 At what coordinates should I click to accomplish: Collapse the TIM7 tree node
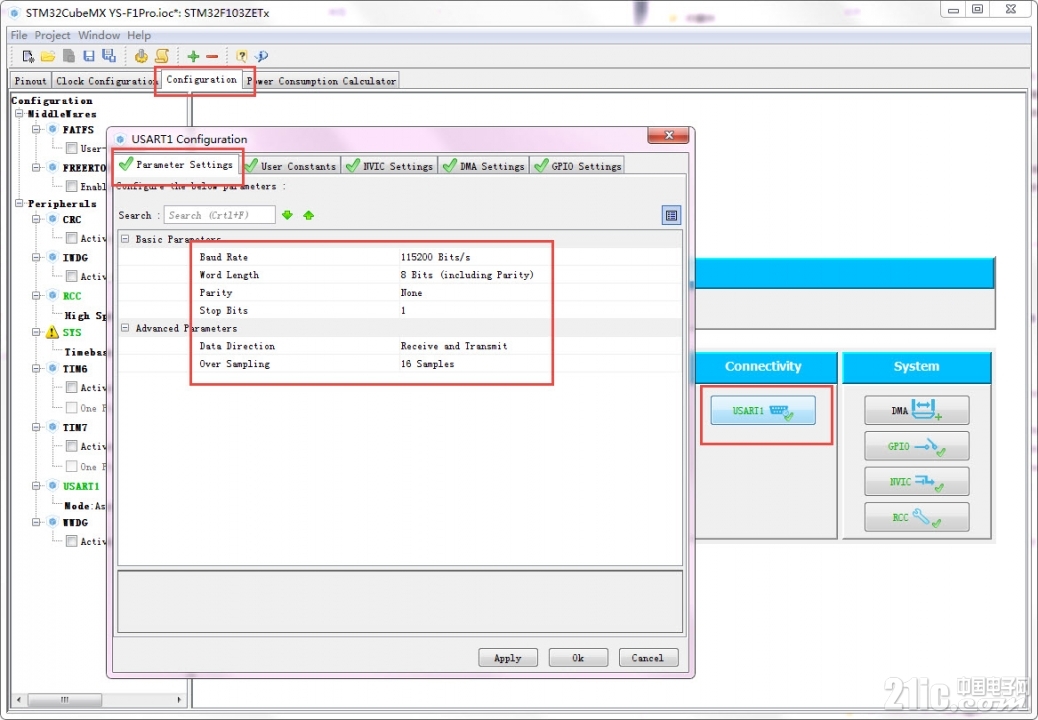tap(36, 428)
